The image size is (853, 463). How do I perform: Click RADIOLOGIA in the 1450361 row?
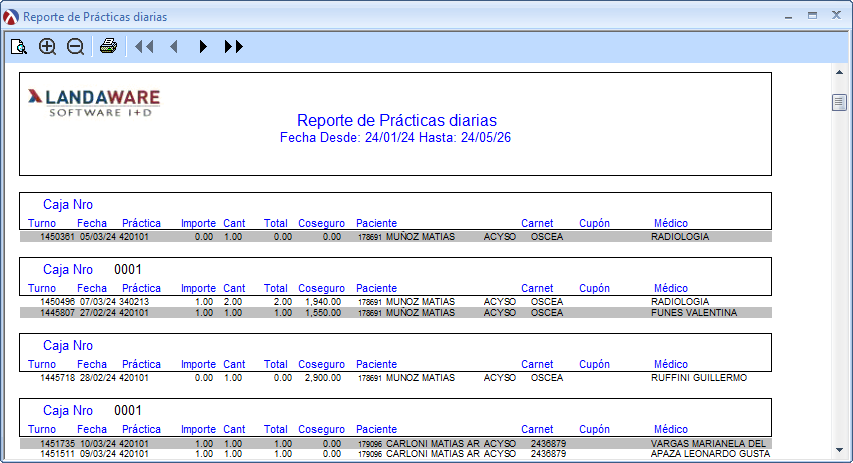680,237
